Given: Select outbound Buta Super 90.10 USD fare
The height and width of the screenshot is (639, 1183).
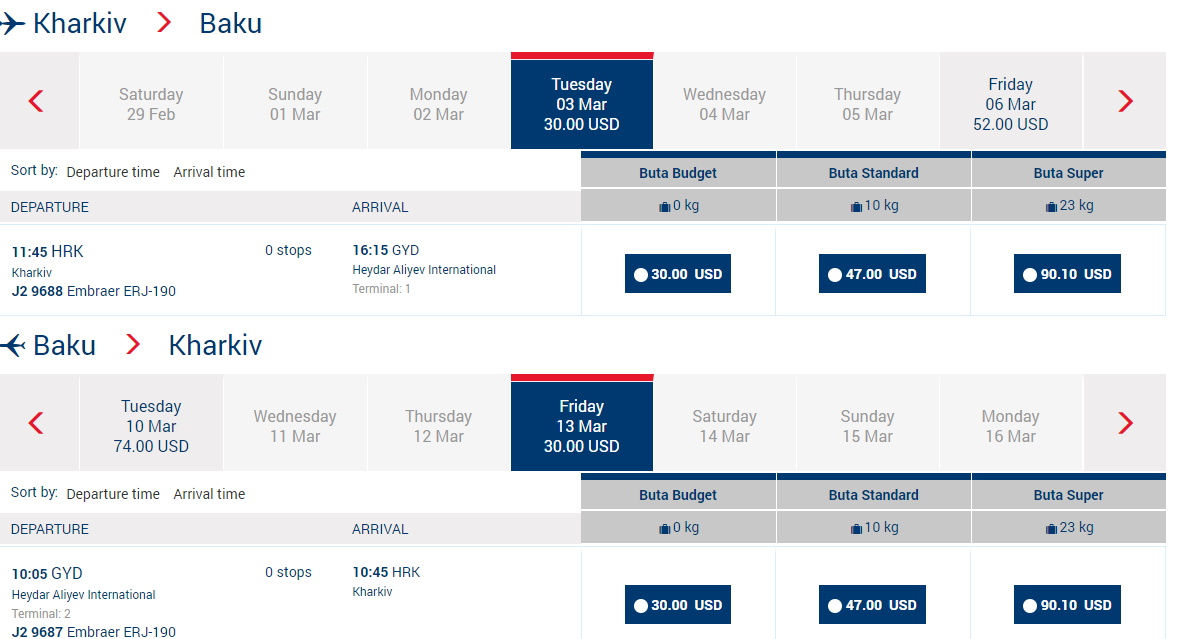Looking at the screenshot, I should coord(1067,274).
